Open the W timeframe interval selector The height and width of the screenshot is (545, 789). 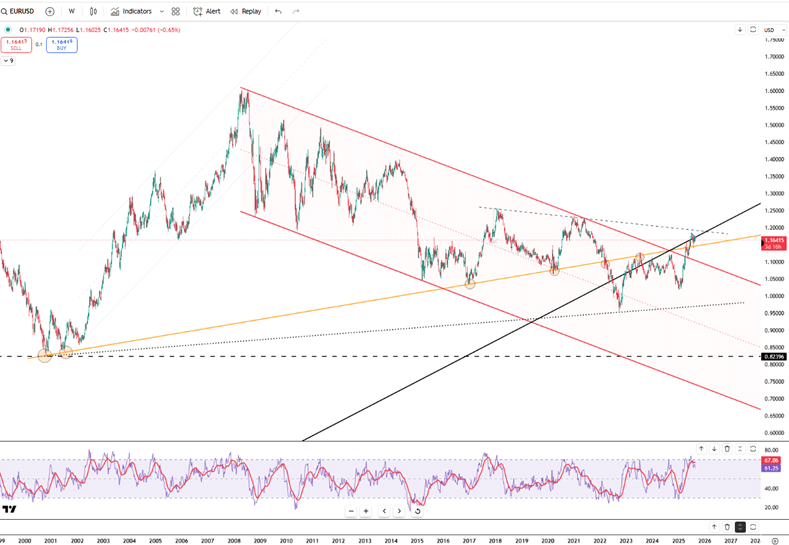pos(71,11)
